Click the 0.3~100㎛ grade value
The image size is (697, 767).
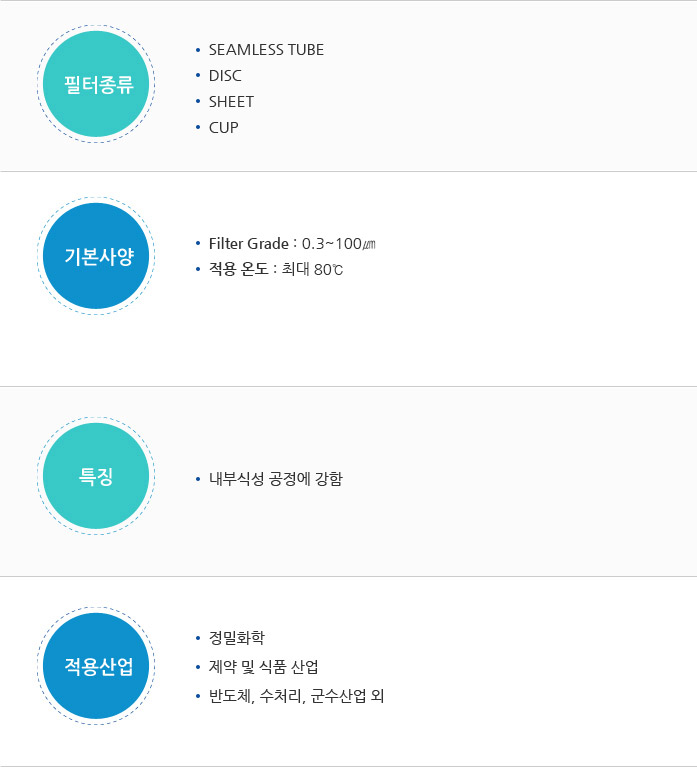[338, 244]
